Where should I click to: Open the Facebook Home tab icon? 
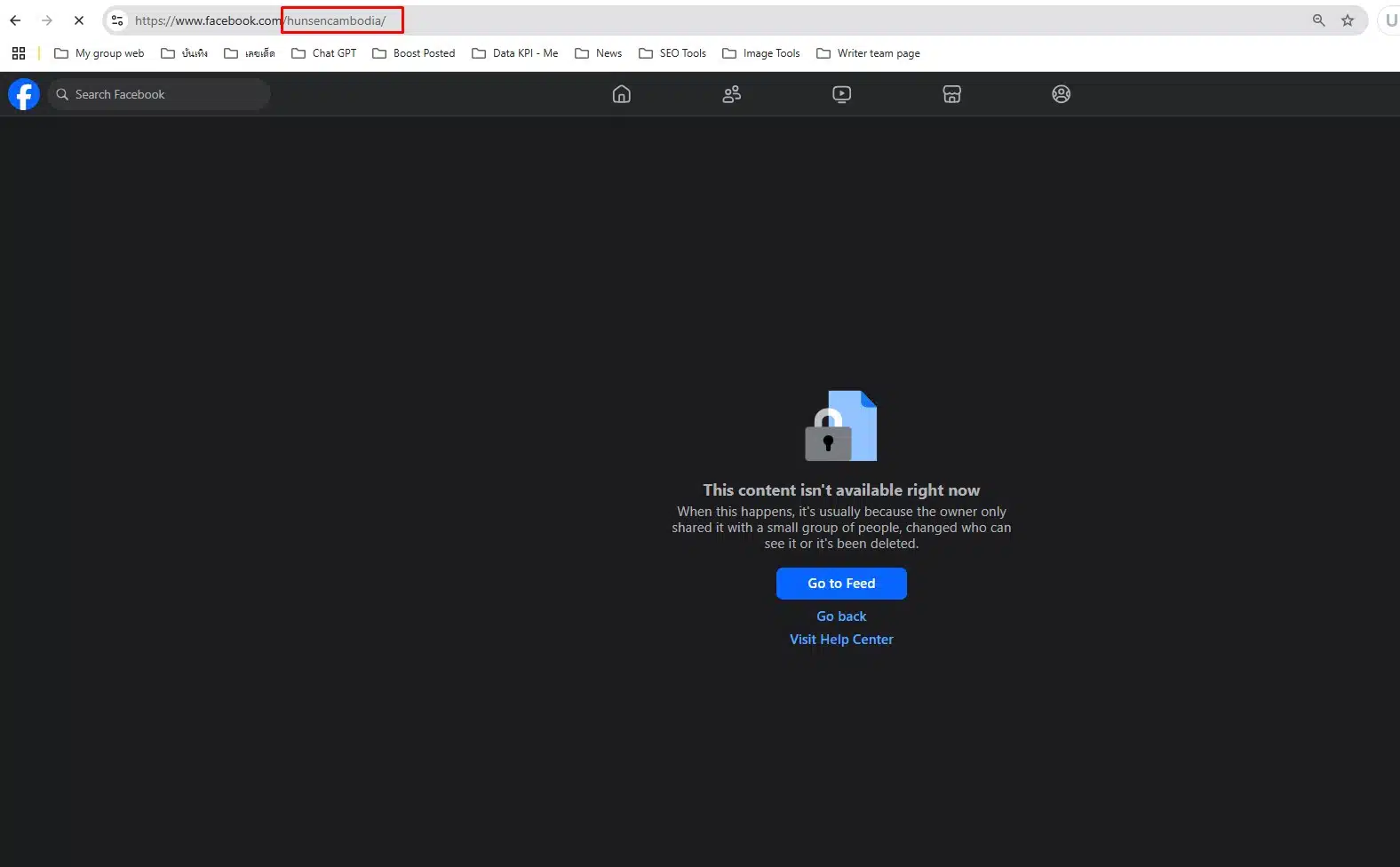[622, 94]
